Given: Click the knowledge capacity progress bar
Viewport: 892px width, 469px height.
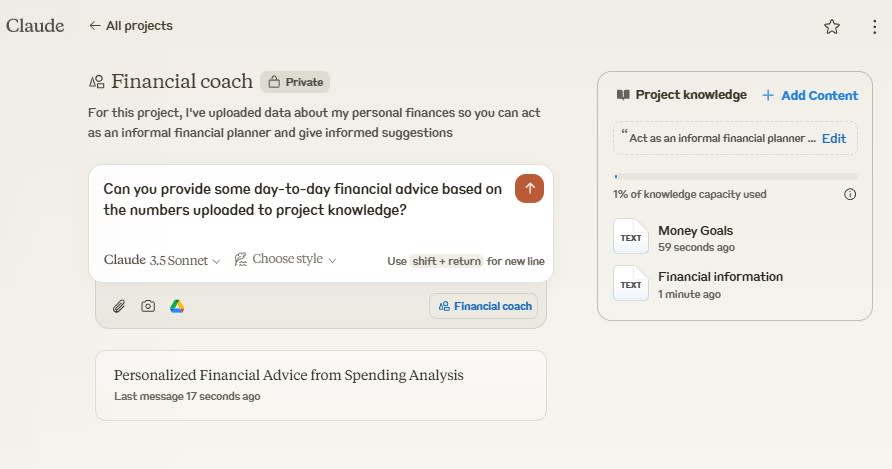Looking at the screenshot, I should pos(734,176).
